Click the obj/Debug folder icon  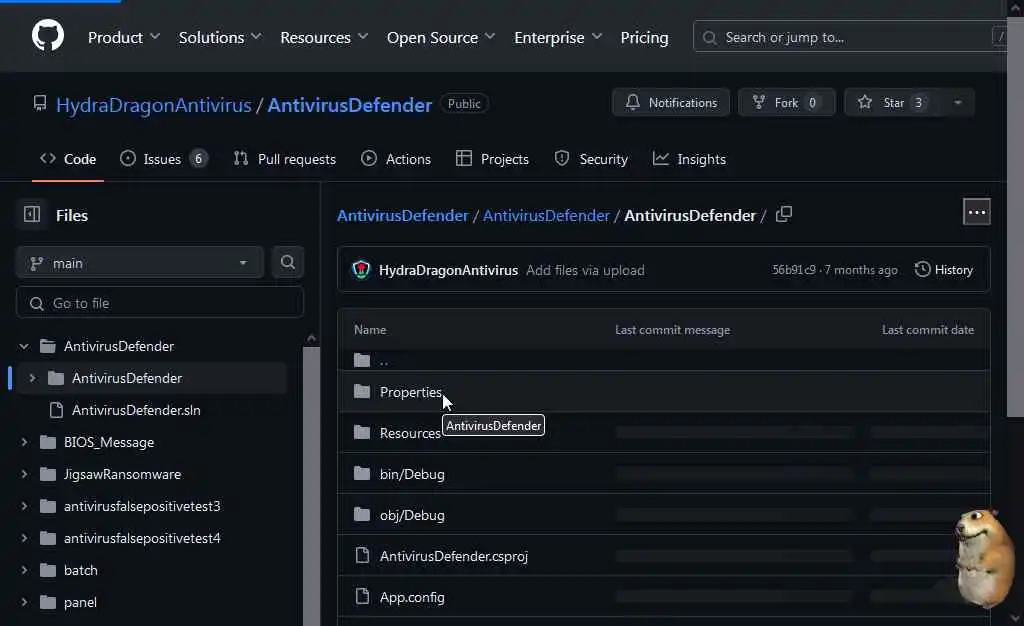coord(362,514)
